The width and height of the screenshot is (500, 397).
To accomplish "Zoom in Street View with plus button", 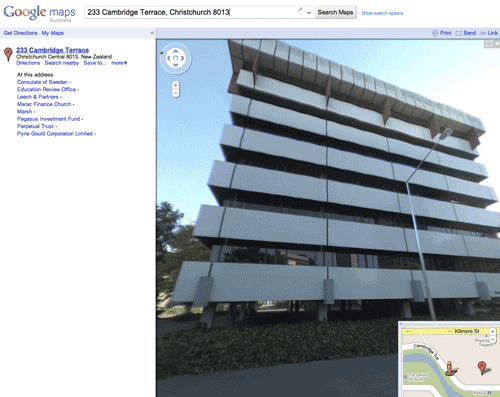I will tap(176, 85).
